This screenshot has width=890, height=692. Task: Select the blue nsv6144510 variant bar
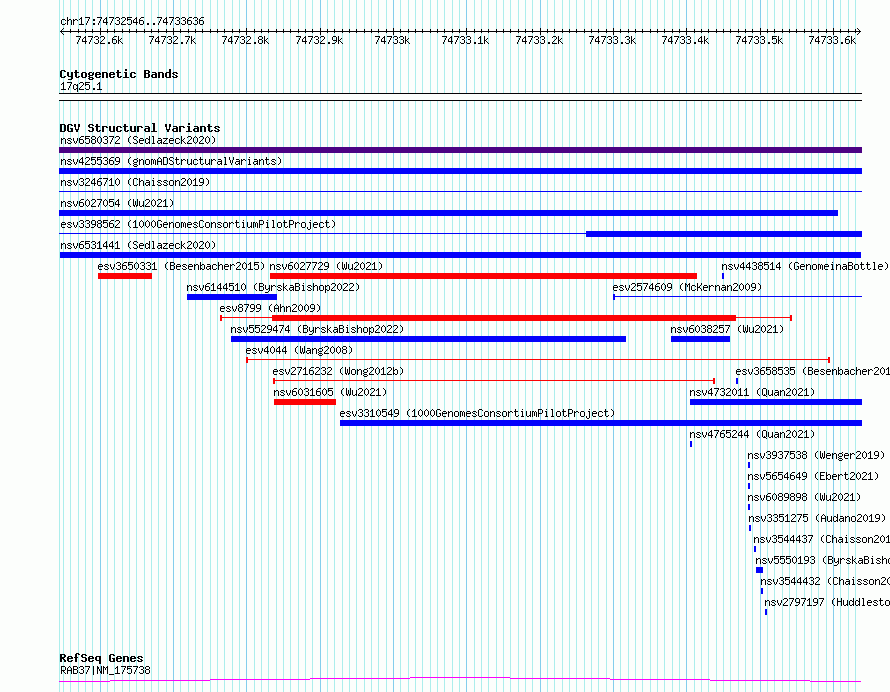coord(232,297)
